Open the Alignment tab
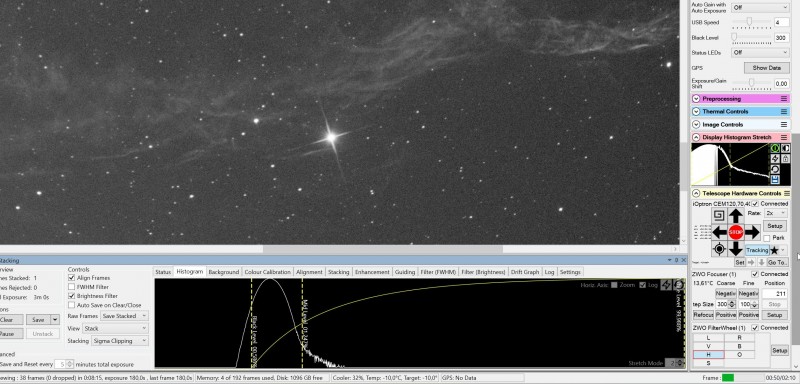Image resolution: width=800 pixels, height=384 pixels. coord(309,272)
